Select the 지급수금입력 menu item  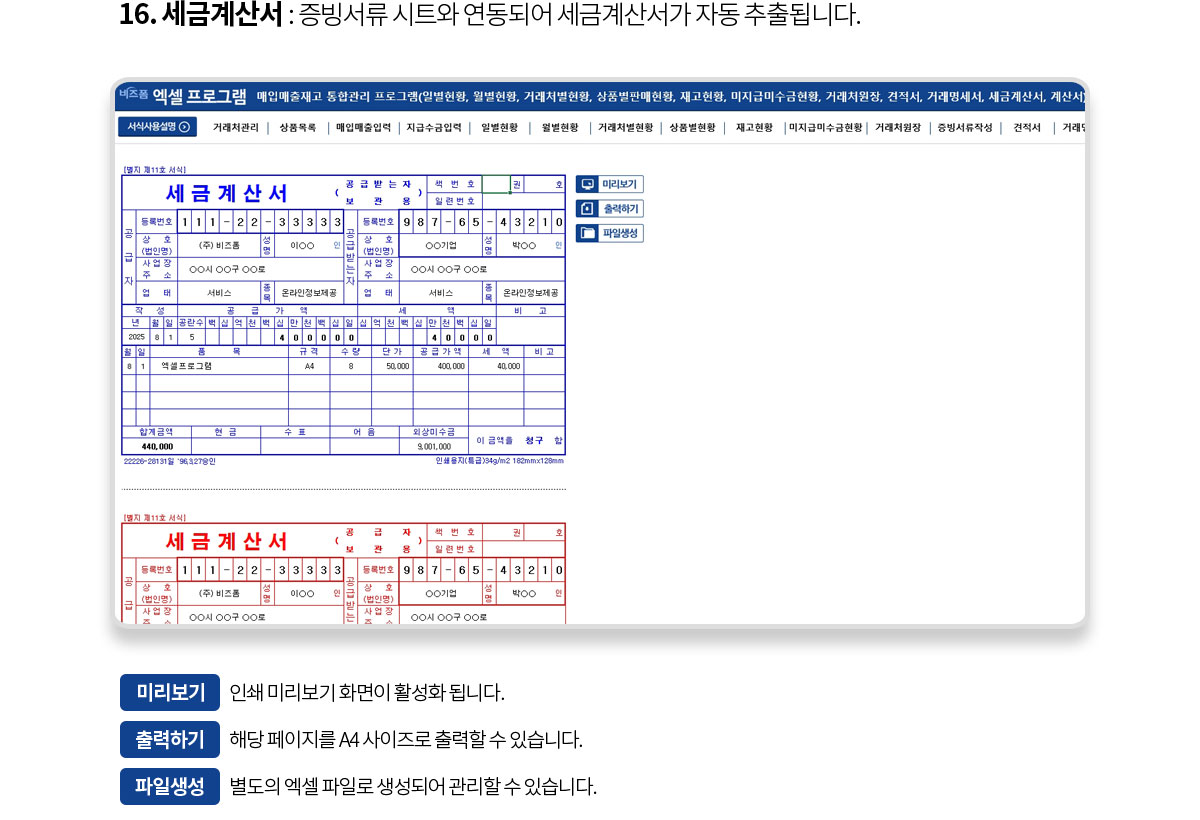(434, 128)
